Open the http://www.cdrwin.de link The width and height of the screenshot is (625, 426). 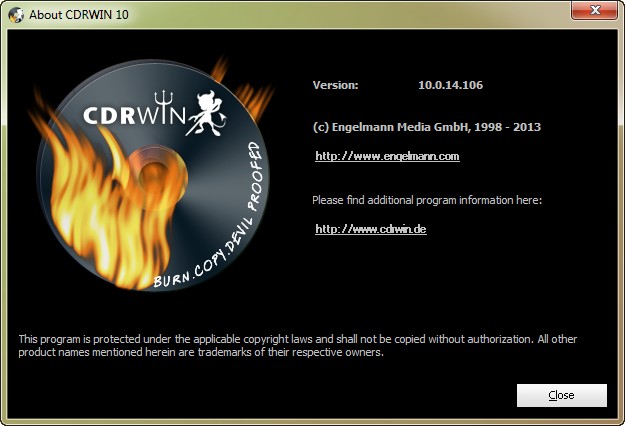(371, 229)
